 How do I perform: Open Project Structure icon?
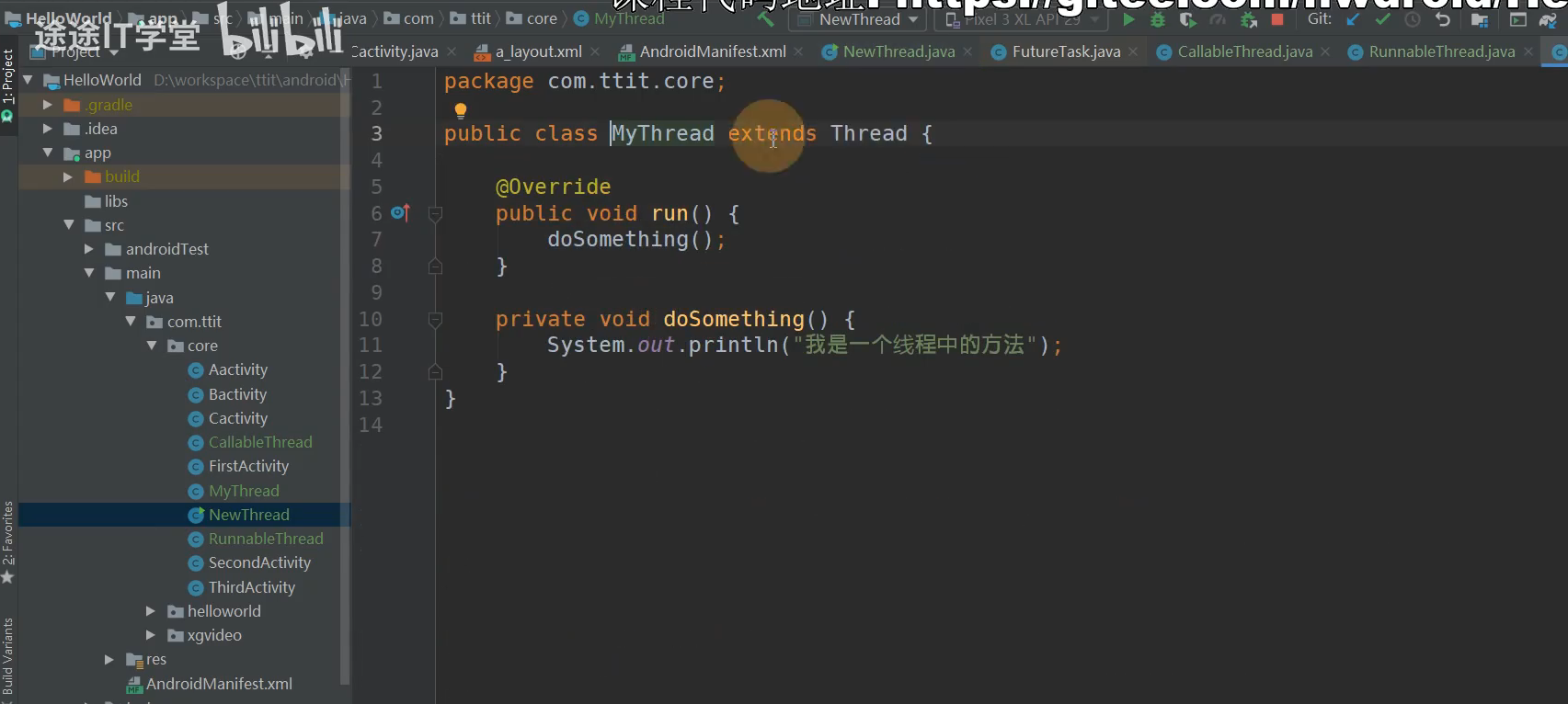tap(1480, 19)
